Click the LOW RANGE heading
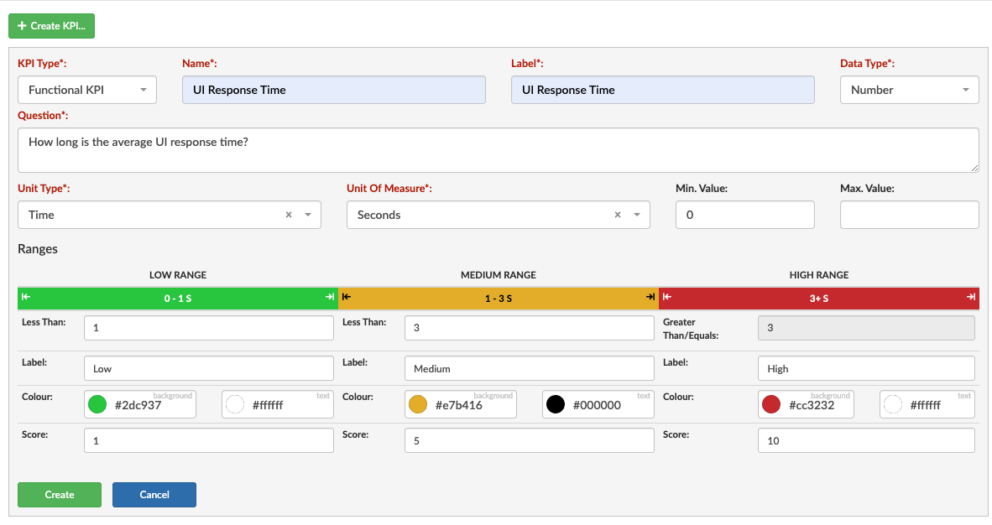Screen dimensions: 992x525 178,275
